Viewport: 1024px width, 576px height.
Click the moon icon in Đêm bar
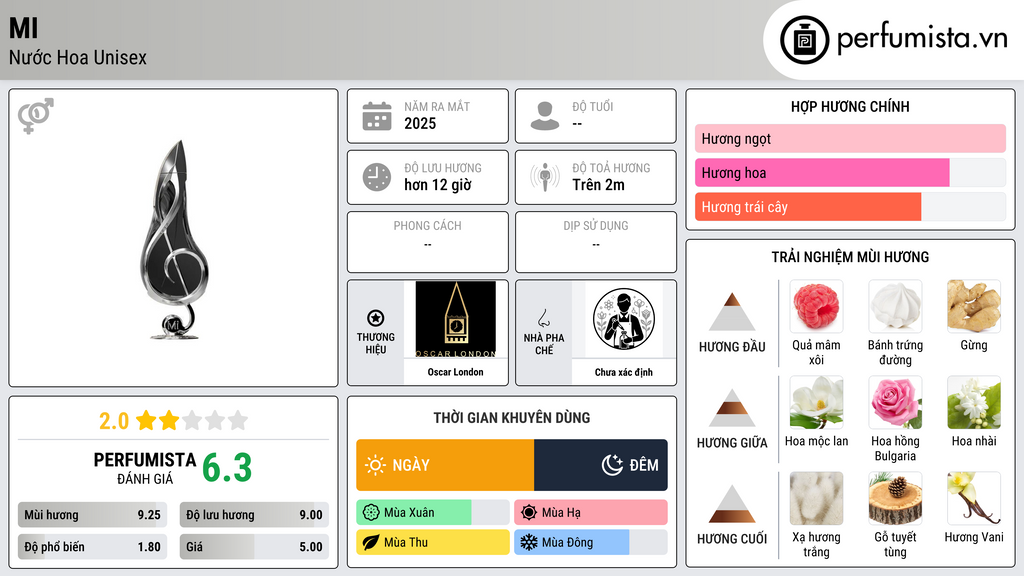[612, 465]
